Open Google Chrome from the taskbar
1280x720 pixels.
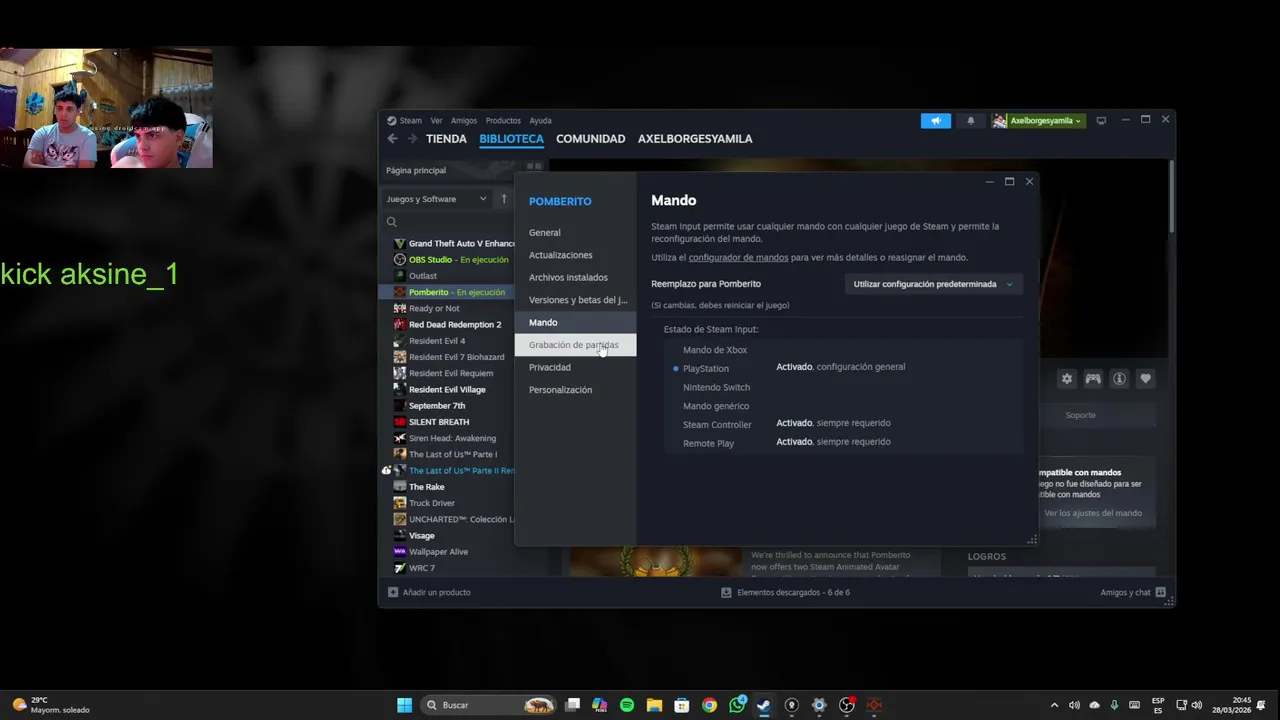(x=709, y=705)
